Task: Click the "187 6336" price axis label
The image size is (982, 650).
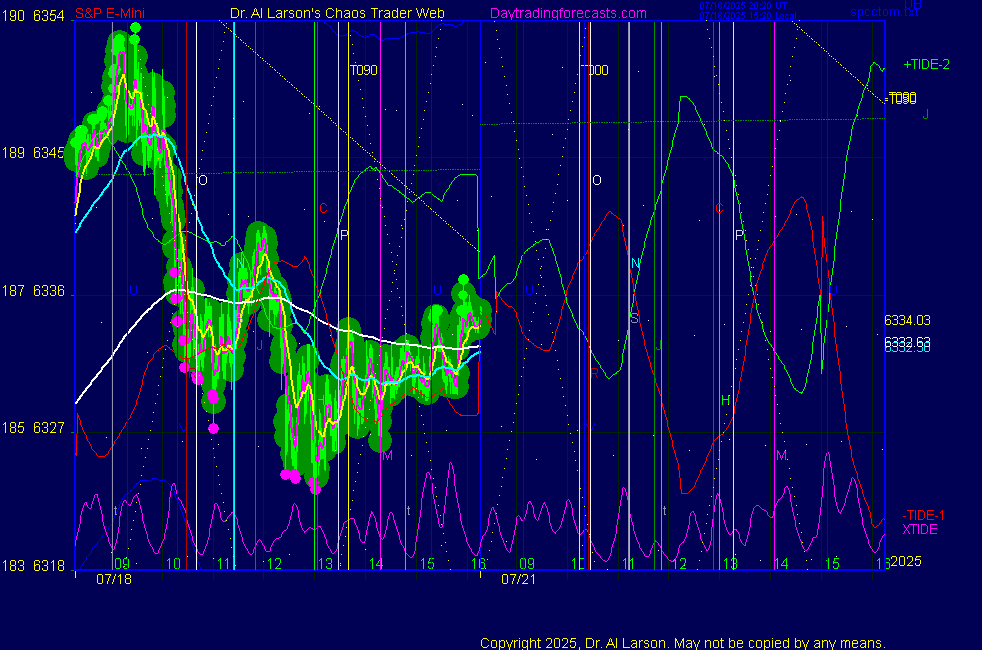Action: point(33,291)
